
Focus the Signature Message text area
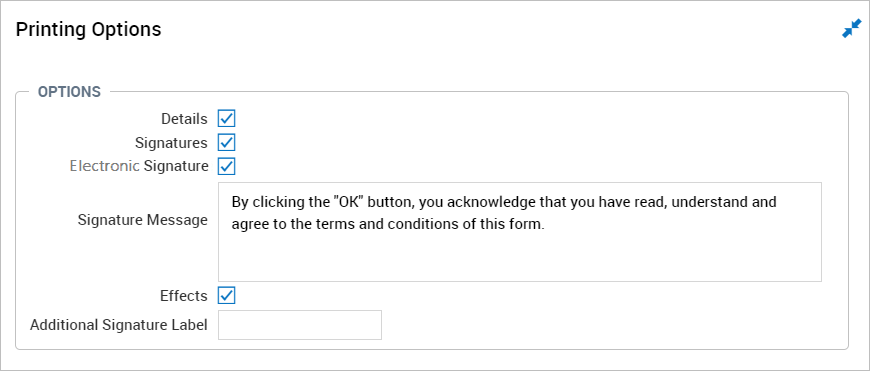click(519, 232)
